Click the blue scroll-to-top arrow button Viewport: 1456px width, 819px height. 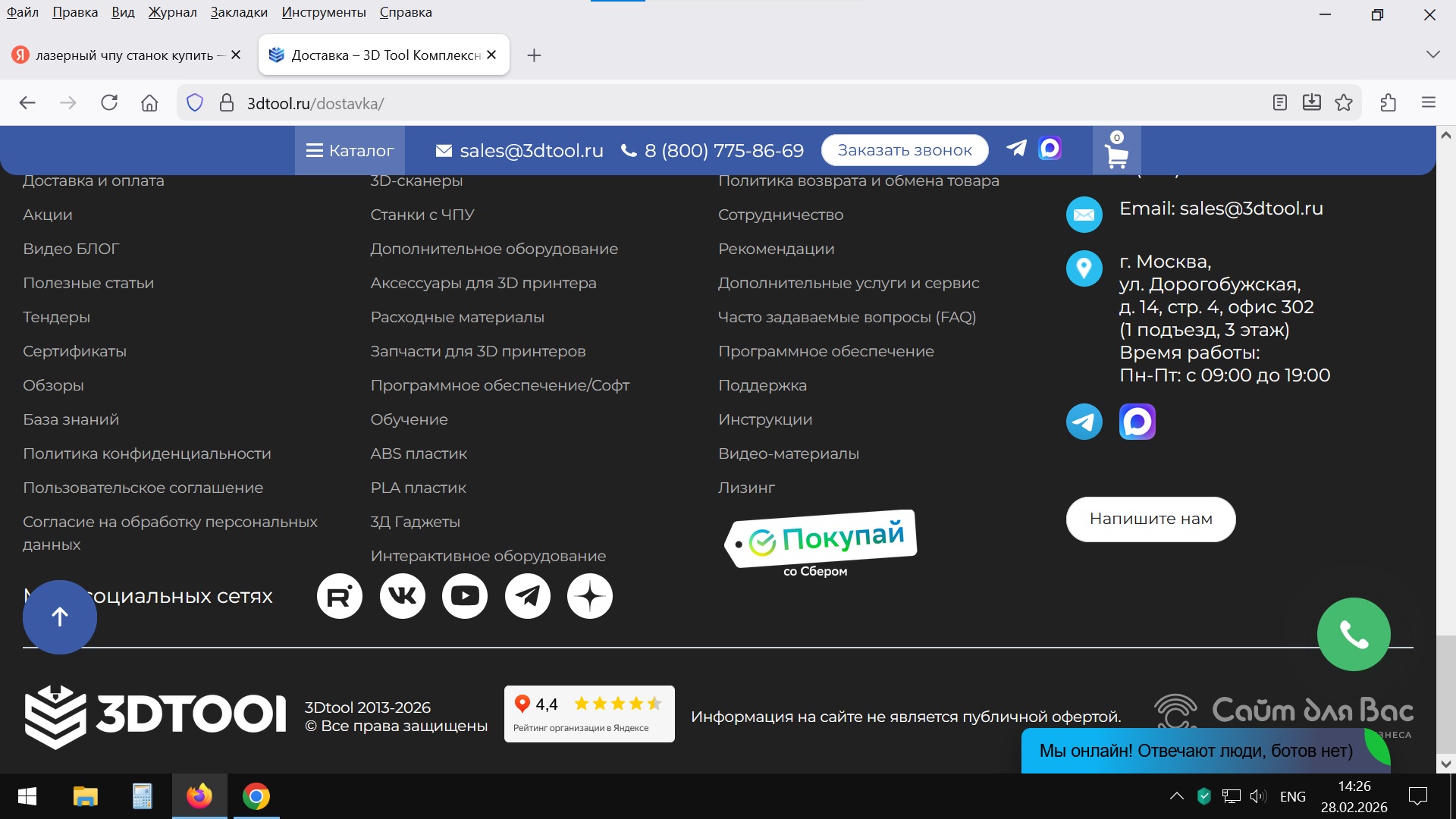[60, 617]
